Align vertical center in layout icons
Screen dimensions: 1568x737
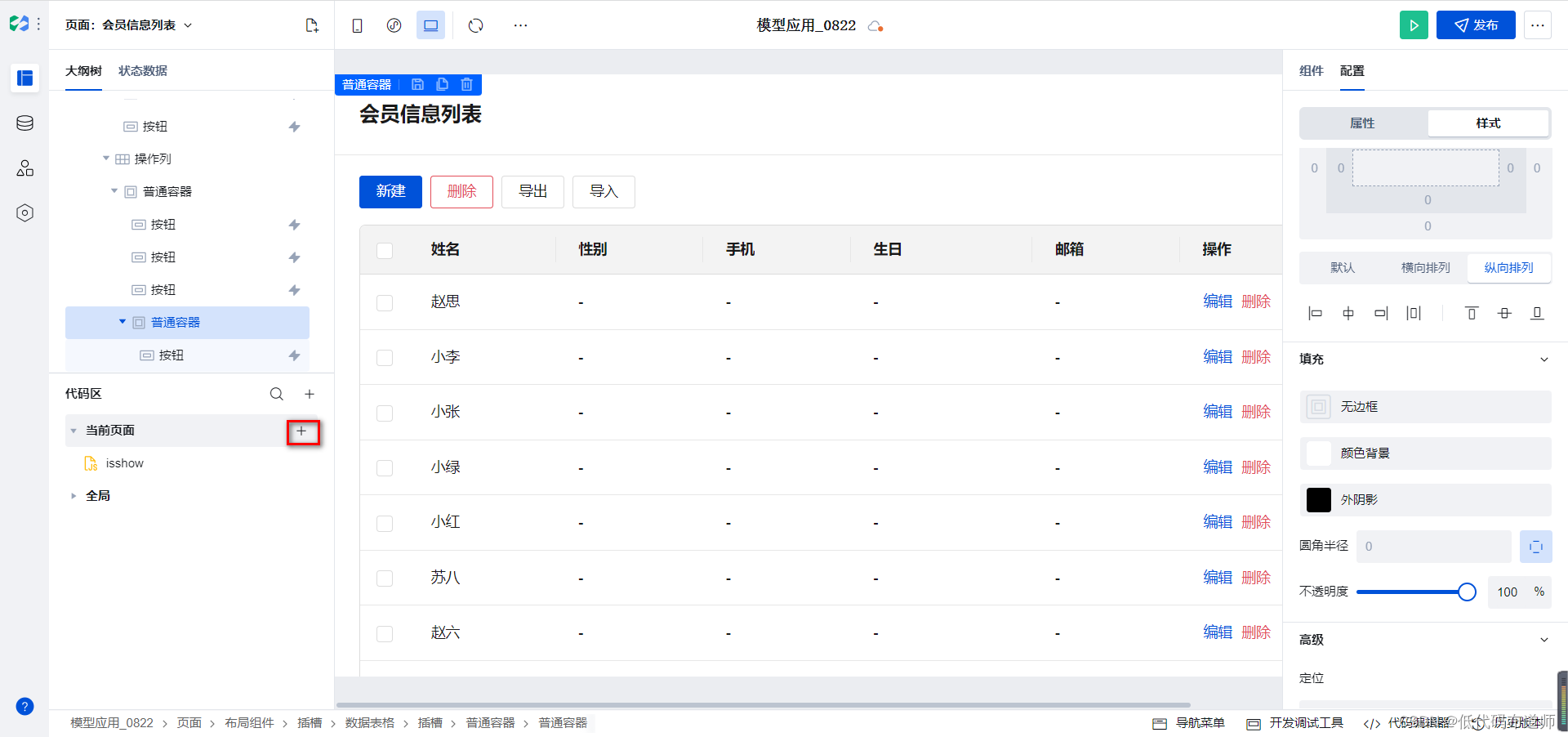[1504, 313]
